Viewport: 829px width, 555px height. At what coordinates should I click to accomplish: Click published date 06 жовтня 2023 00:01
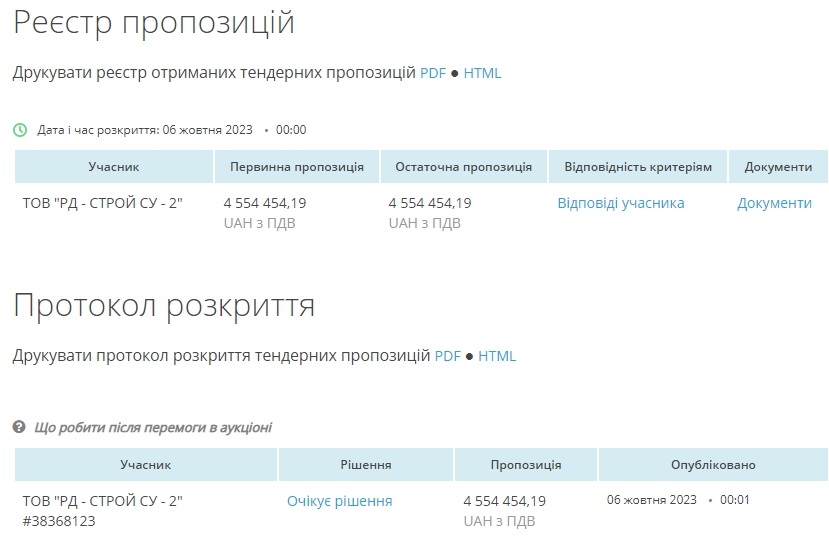[x=678, y=500]
